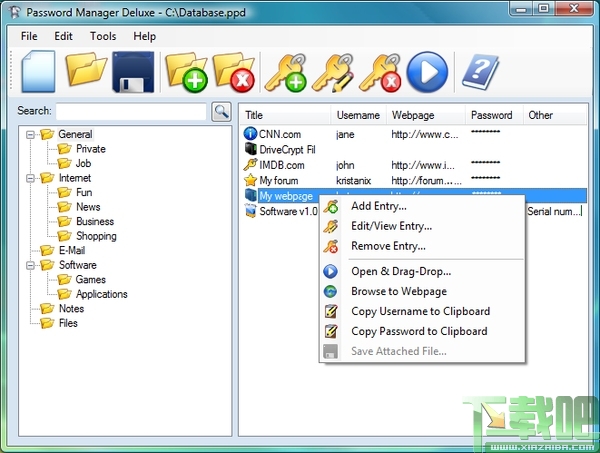Click the Serial num... cell in Other column
The height and width of the screenshot is (453, 600).
click(553, 212)
